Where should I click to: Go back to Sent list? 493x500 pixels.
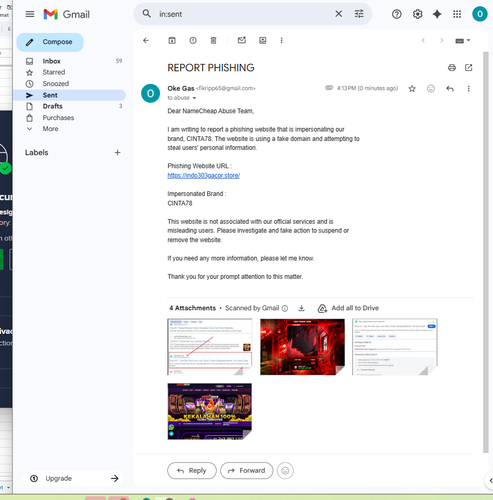[x=146, y=40]
